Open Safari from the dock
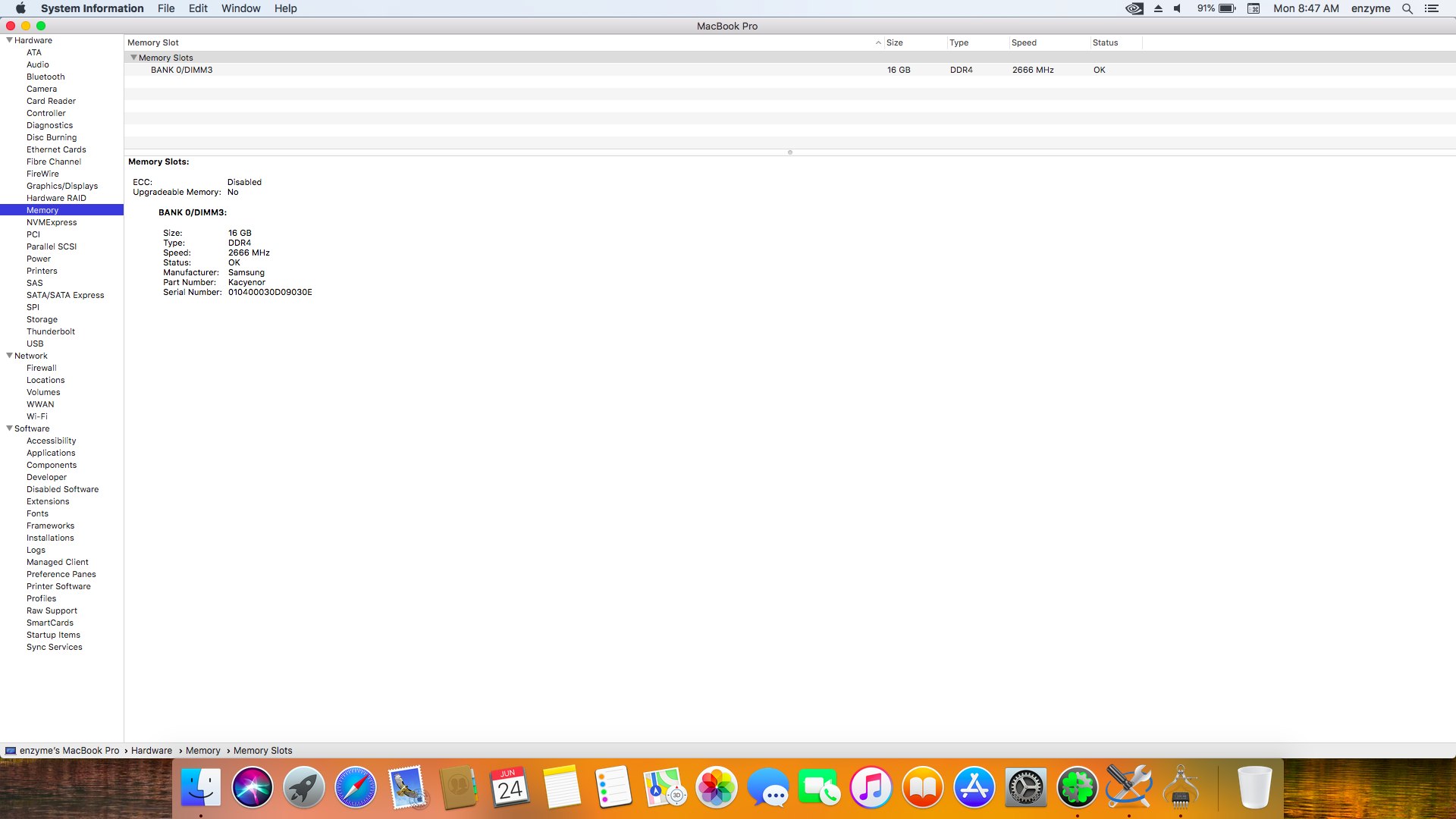This screenshot has width=1456, height=819. (355, 787)
